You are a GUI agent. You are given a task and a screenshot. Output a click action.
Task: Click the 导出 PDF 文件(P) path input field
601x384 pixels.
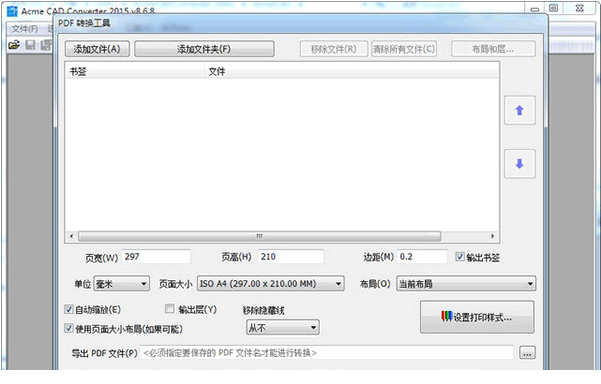click(327, 353)
